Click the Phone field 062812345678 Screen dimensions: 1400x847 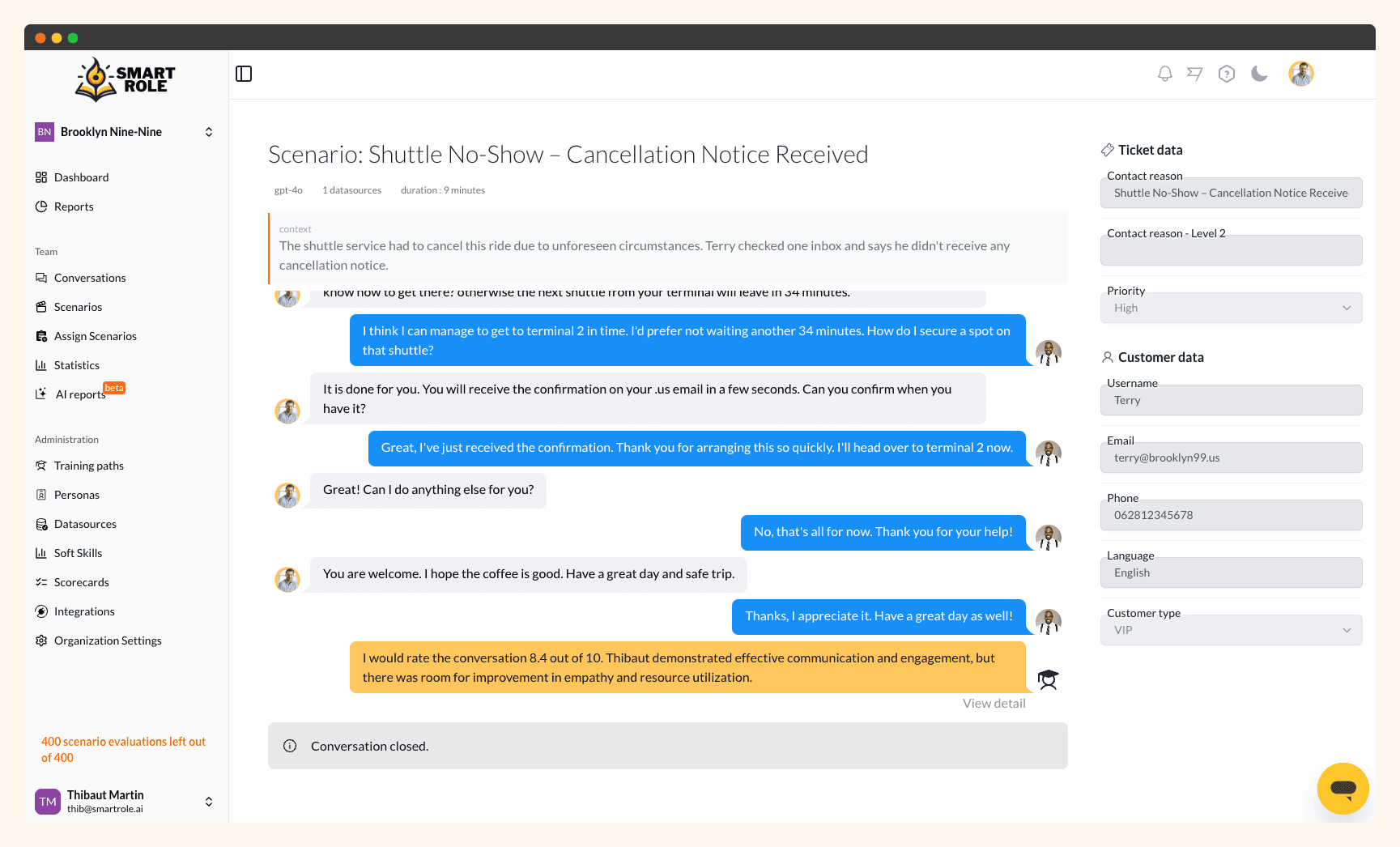pos(1231,515)
